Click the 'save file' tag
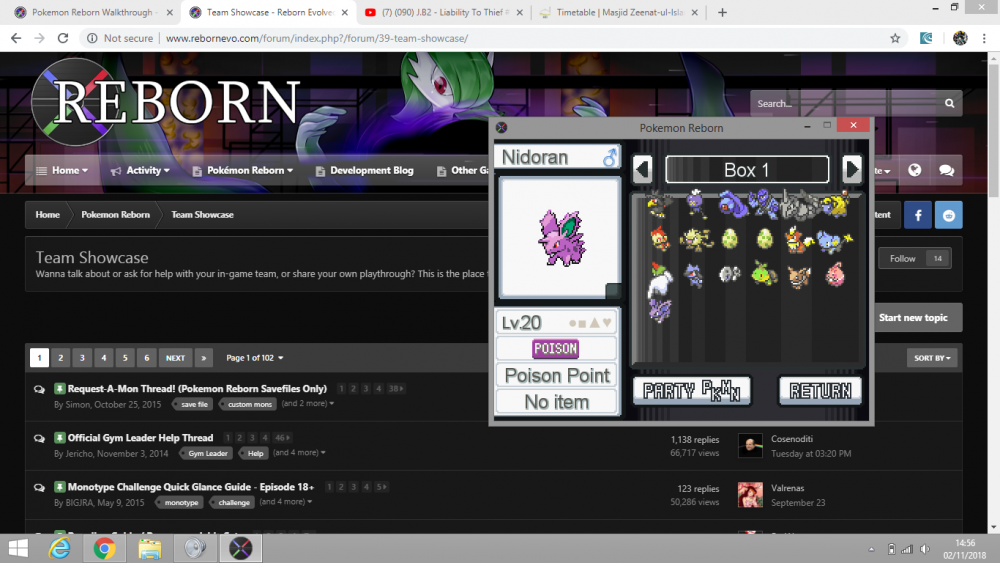 click(194, 404)
